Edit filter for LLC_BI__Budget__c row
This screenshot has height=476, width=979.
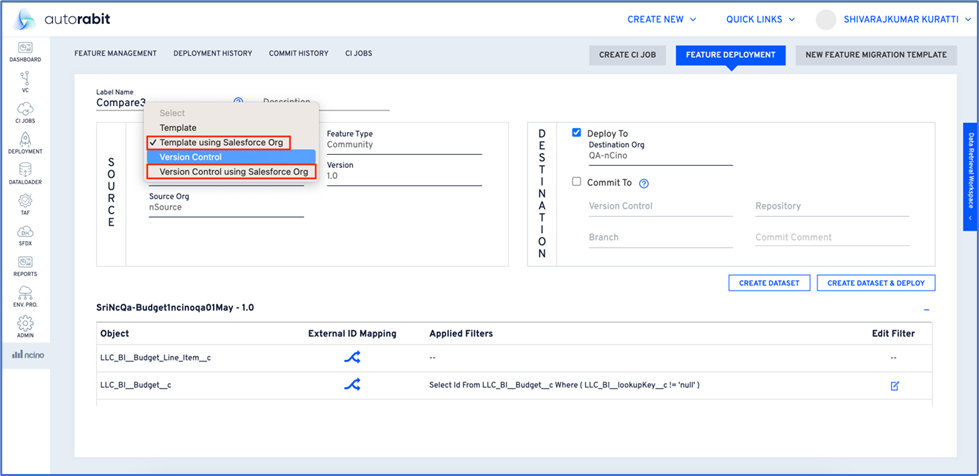(894, 385)
